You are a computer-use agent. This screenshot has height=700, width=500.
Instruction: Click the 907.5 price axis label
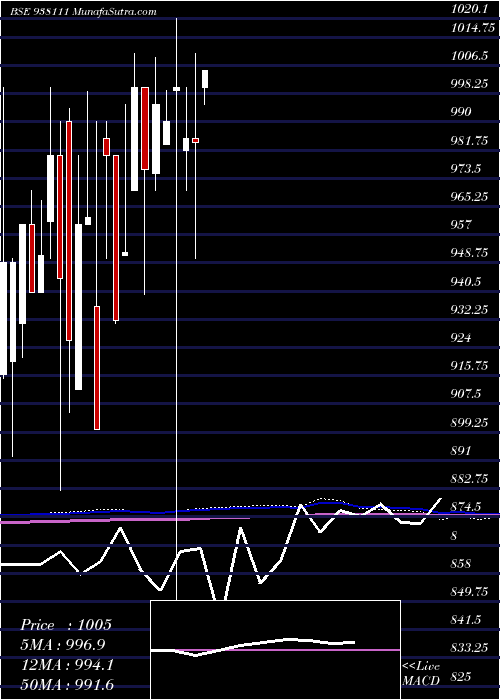click(467, 394)
